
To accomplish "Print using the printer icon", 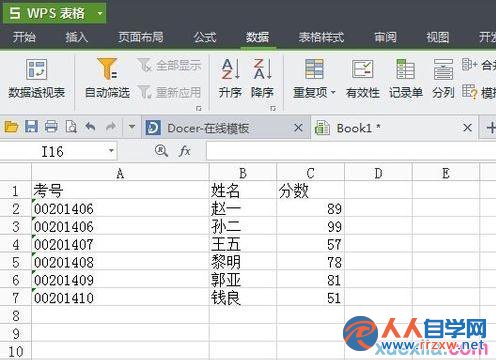I will point(51,127).
